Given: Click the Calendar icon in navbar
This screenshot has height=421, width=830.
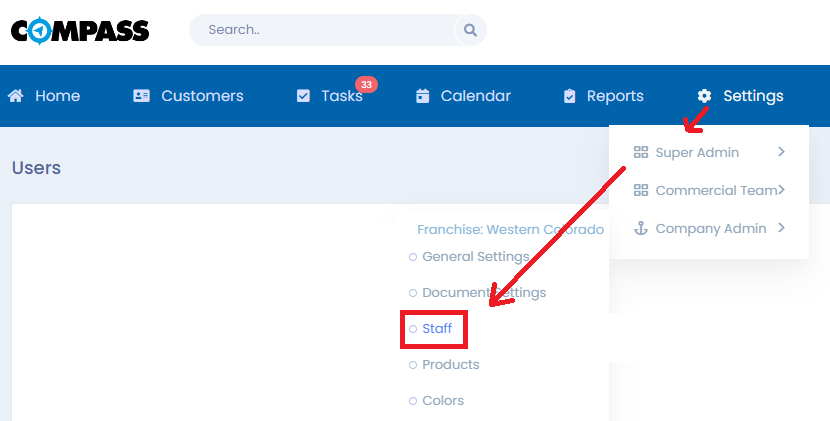Looking at the screenshot, I should click(422, 96).
